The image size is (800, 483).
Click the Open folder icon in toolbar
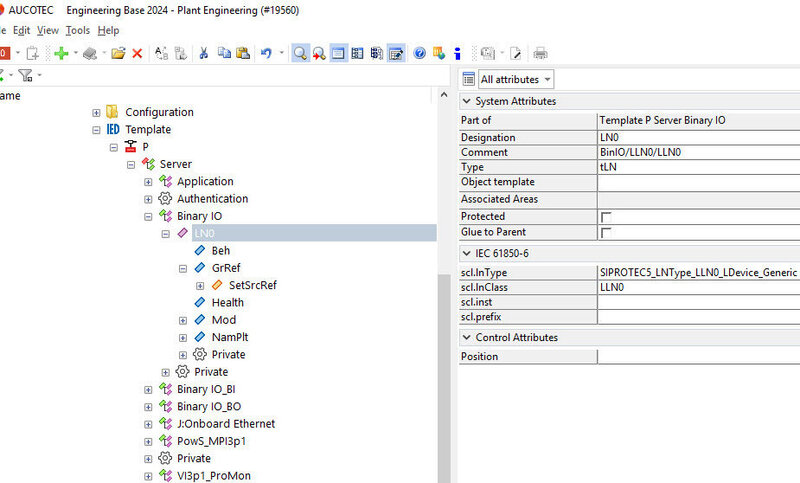118,53
